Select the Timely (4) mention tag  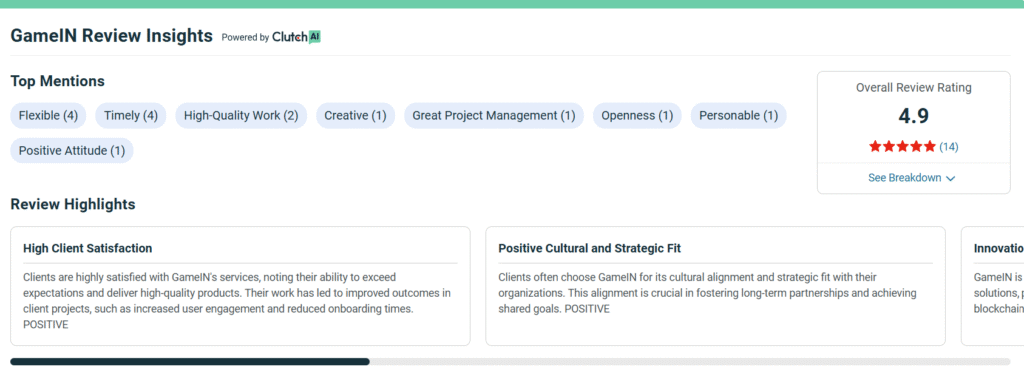click(x=131, y=116)
